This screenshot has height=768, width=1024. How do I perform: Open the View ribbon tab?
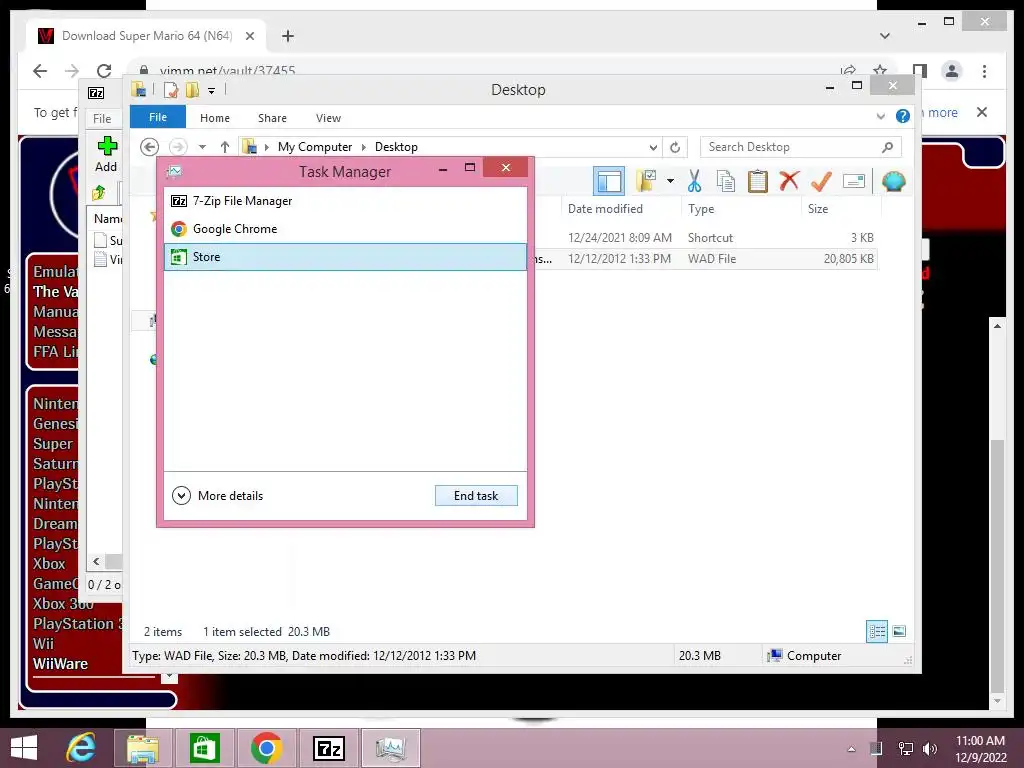(328, 118)
